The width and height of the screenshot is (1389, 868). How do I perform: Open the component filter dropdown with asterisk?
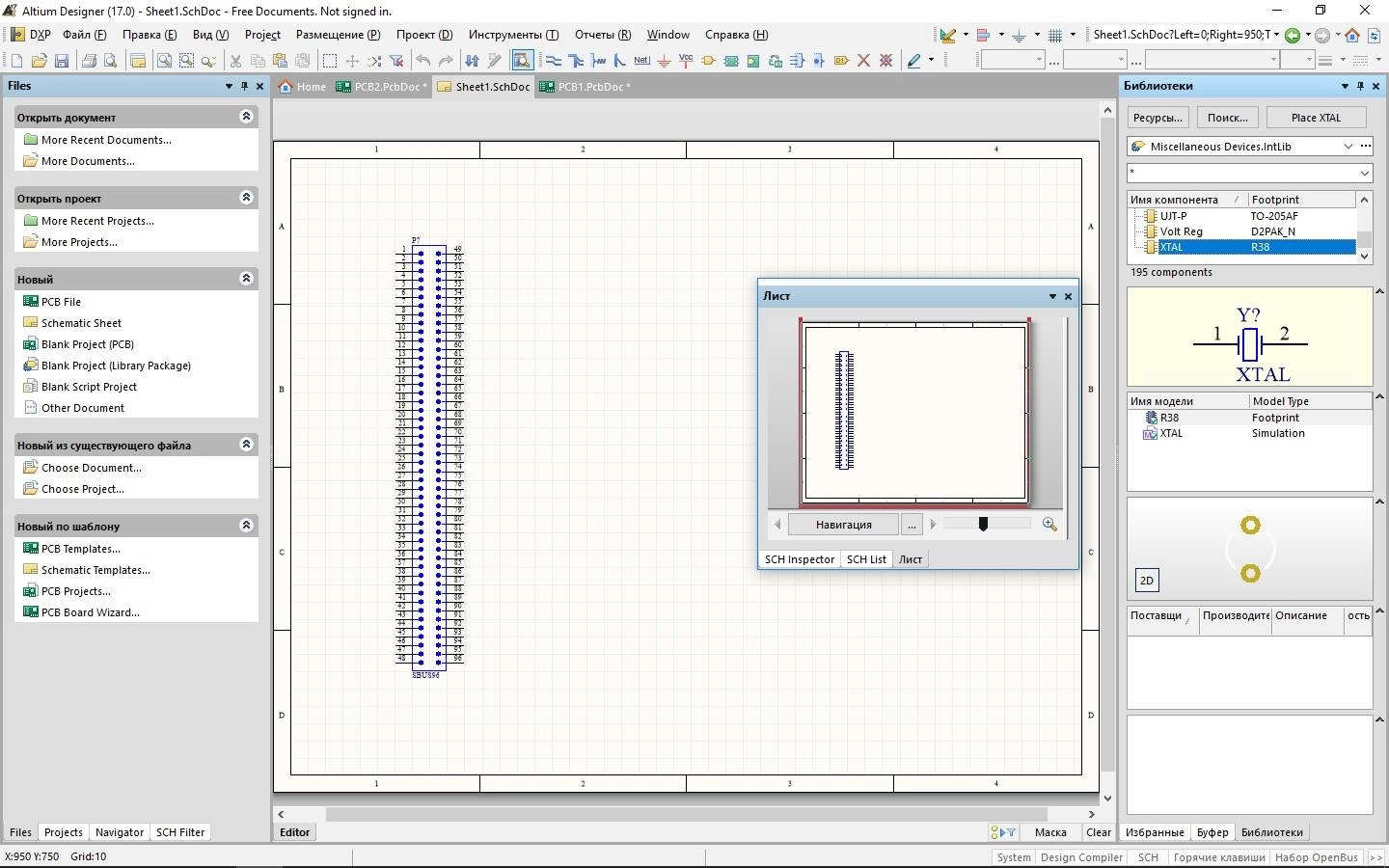pyautogui.click(x=1364, y=173)
